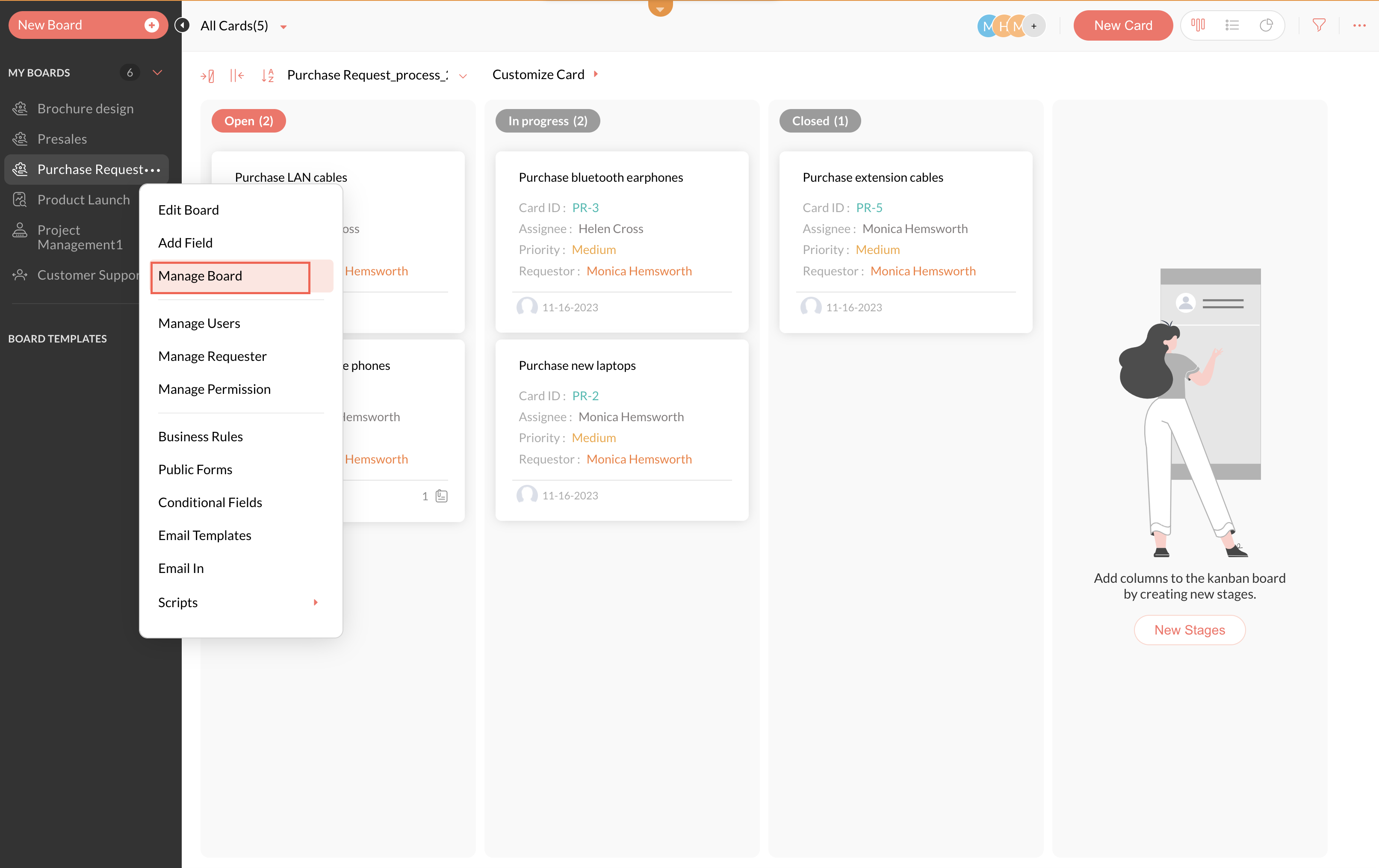1379x868 pixels.
Task: Click the filter funnel icon
Action: click(x=1319, y=25)
